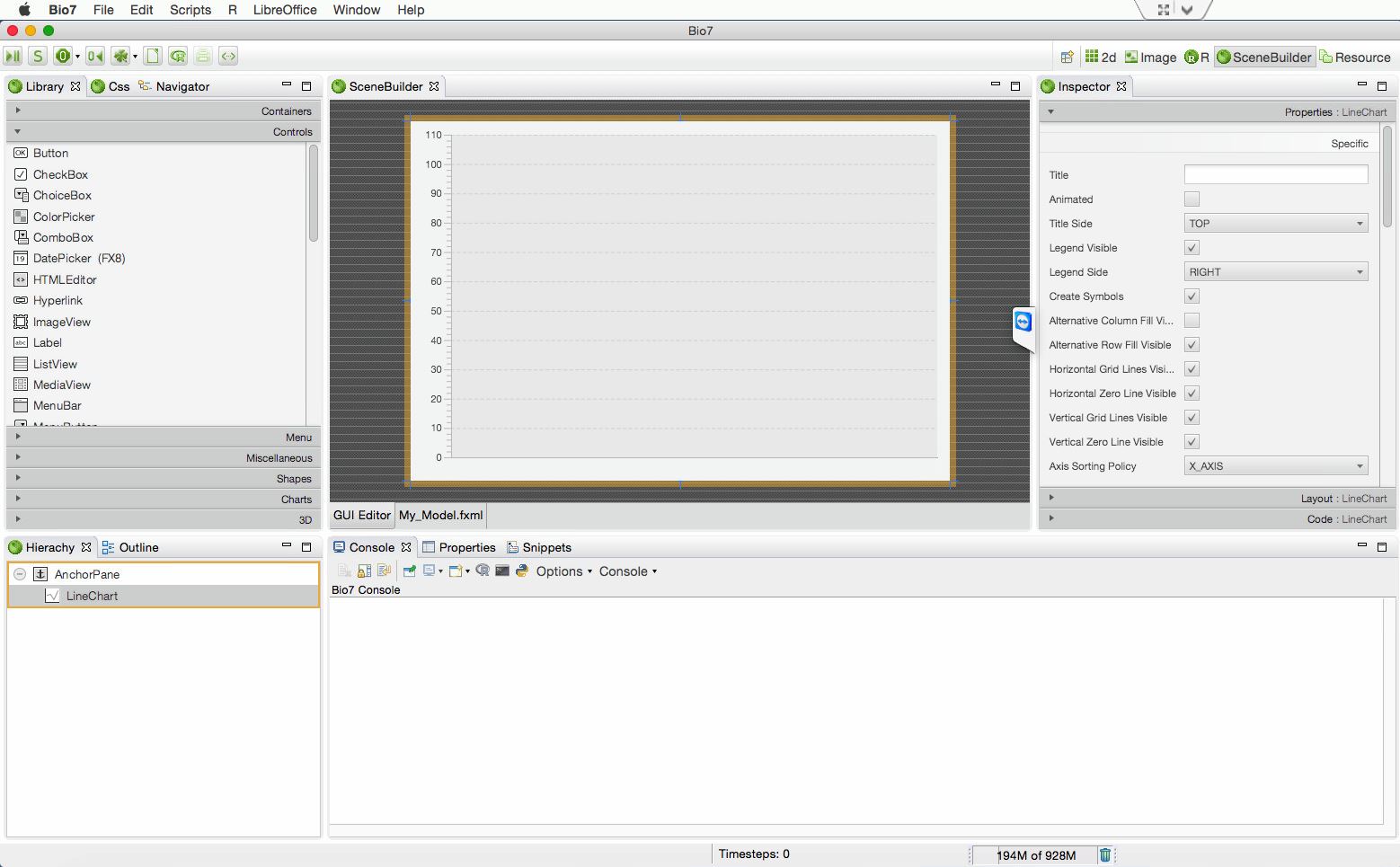Click the green code brackets toolbar icon
This screenshot has height=867, width=1400.
click(x=228, y=56)
